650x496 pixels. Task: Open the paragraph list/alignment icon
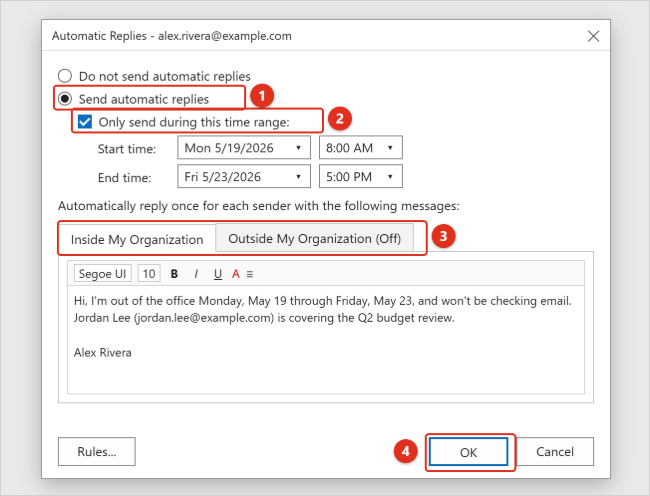250,274
